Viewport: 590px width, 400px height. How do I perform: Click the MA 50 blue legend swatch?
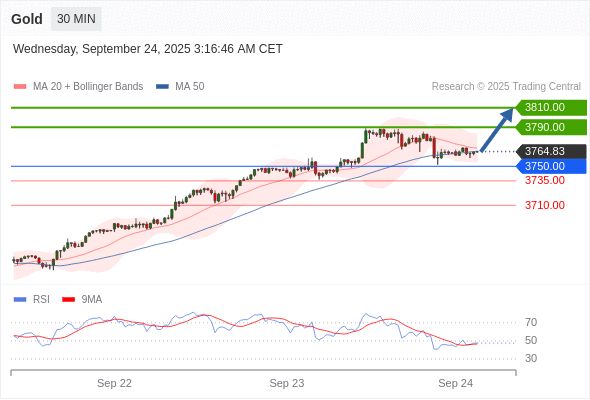tap(162, 87)
